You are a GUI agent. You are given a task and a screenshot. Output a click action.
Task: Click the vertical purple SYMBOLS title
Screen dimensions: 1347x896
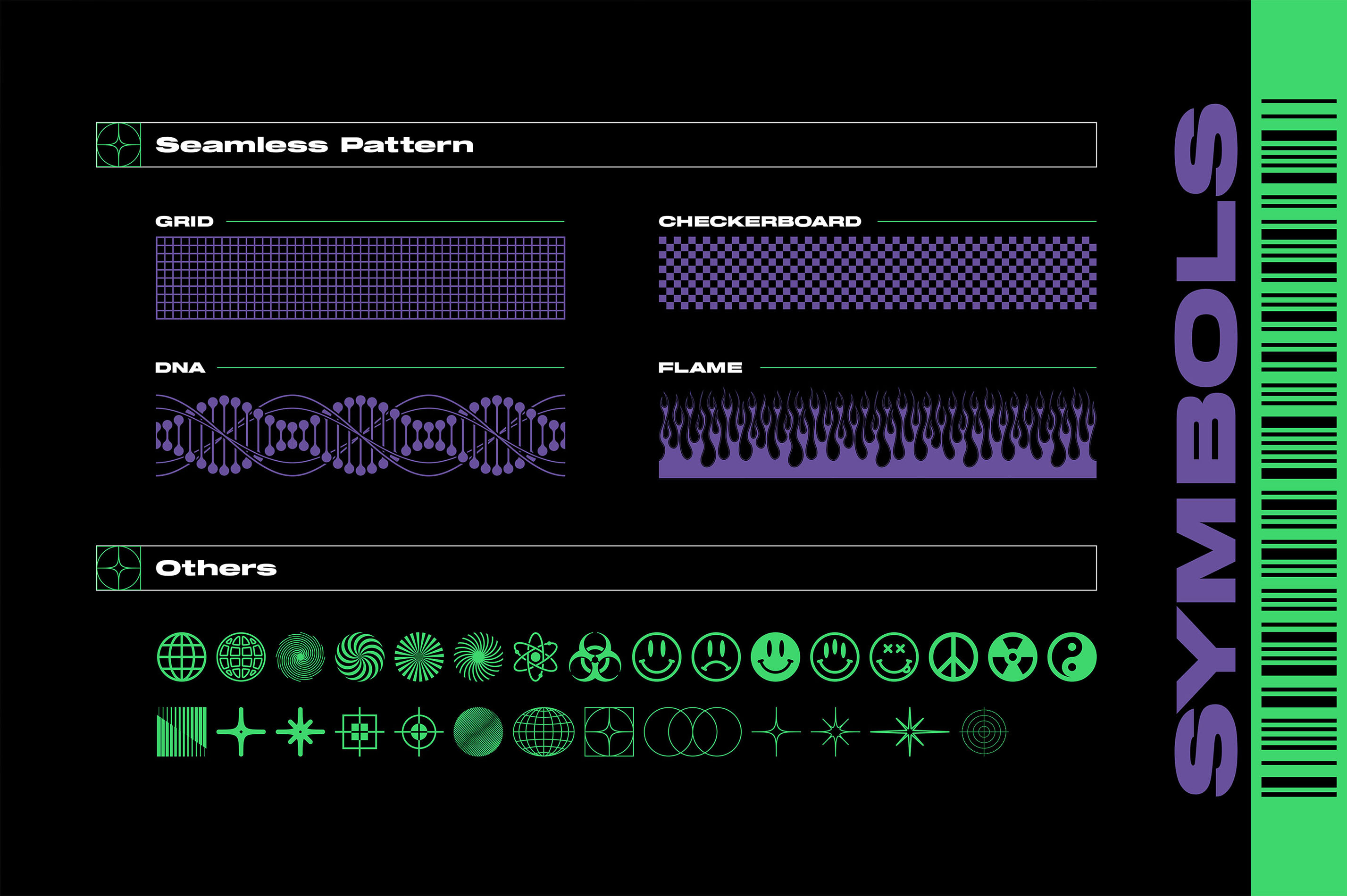point(1206,449)
